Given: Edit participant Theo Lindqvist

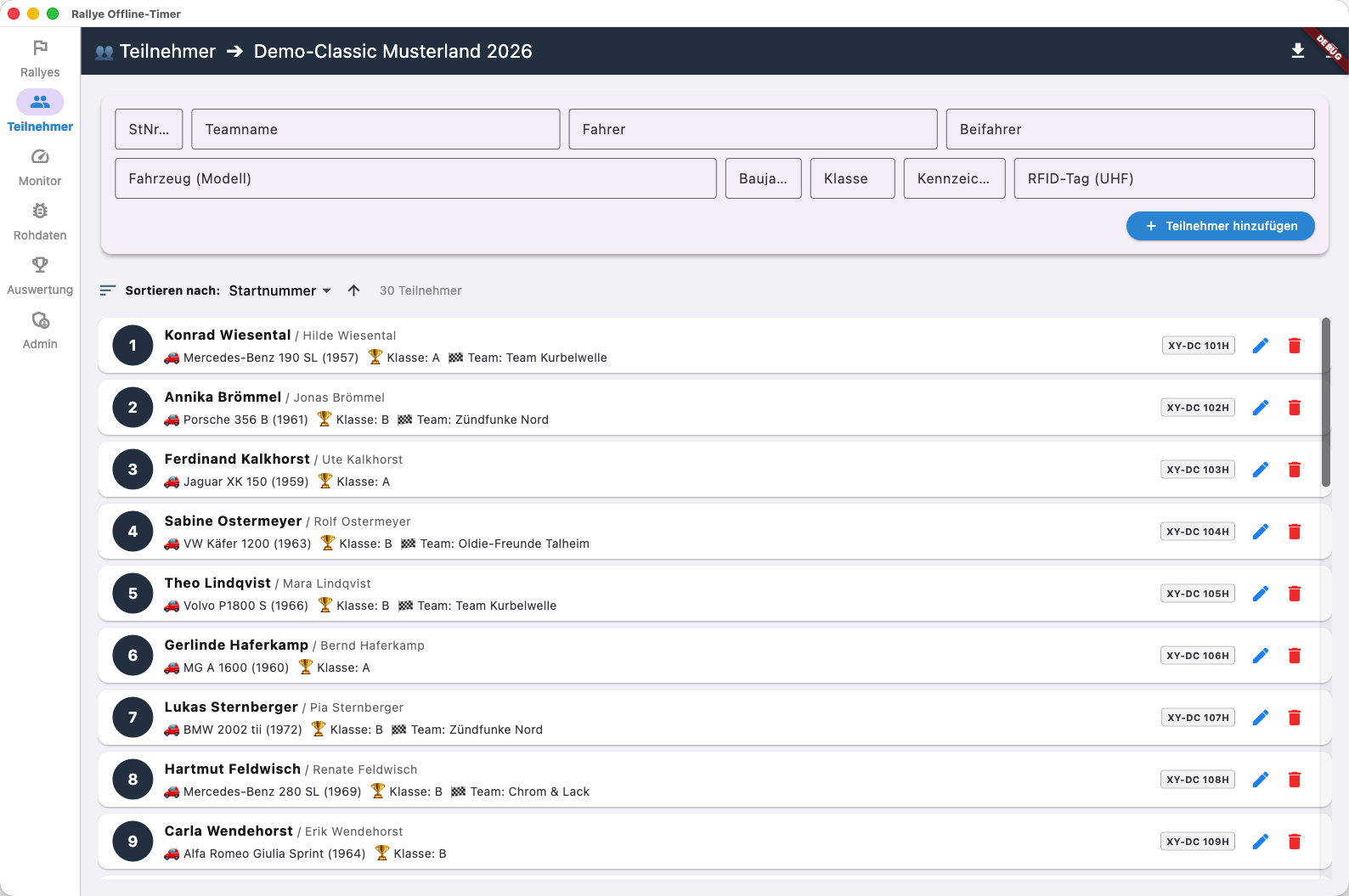Looking at the screenshot, I should click(x=1261, y=594).
